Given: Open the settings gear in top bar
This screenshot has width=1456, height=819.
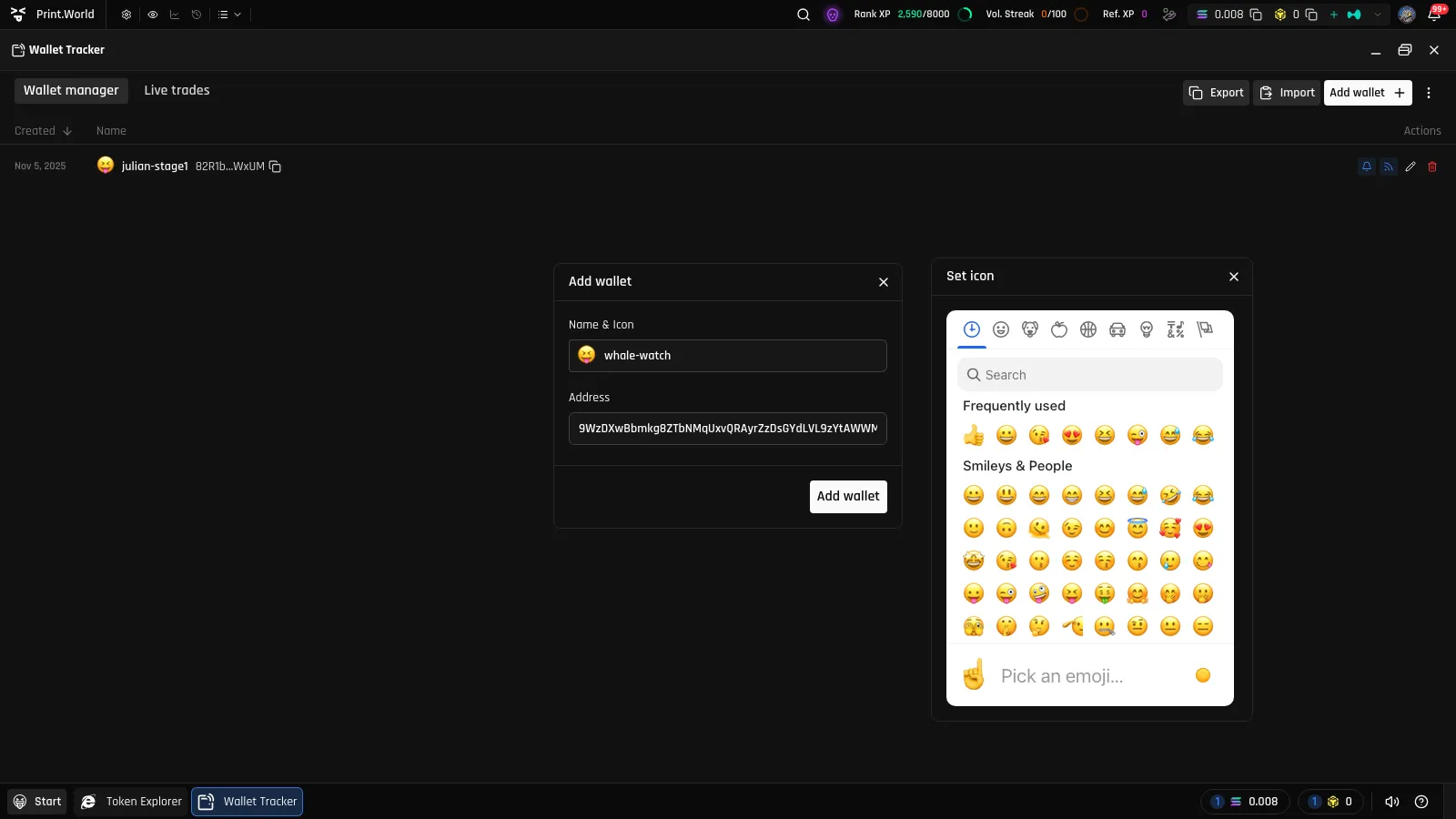Looking at the screenshot, I should [126, 15].
